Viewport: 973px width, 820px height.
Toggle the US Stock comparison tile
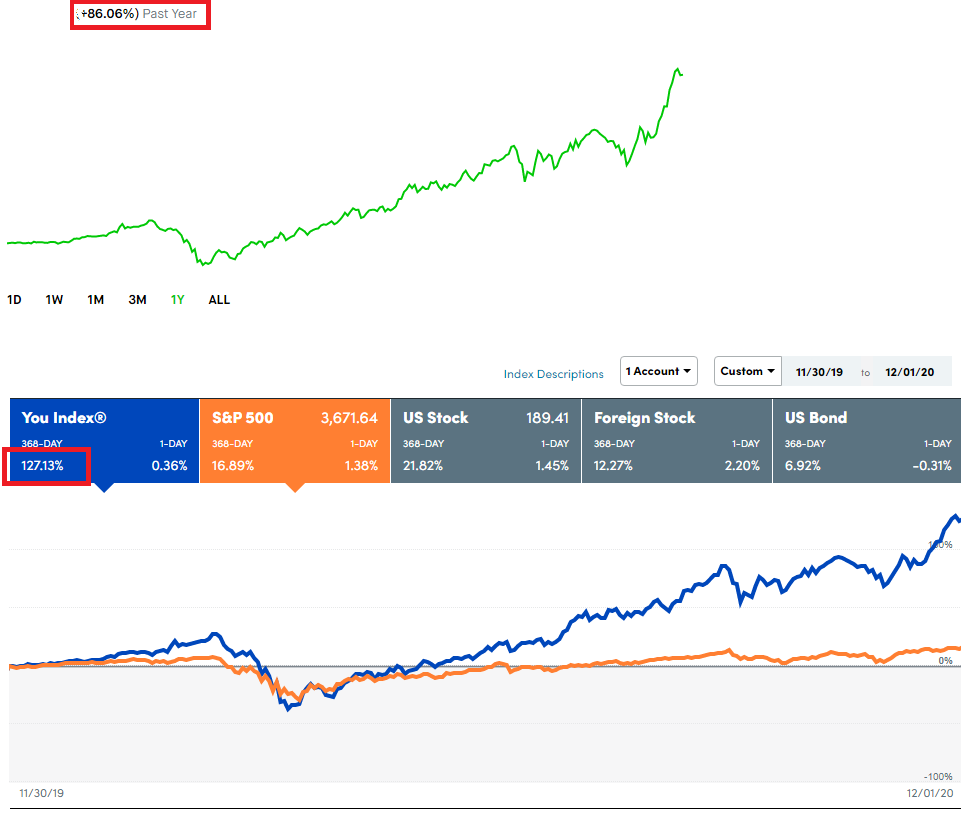click(x=486, y=441)
